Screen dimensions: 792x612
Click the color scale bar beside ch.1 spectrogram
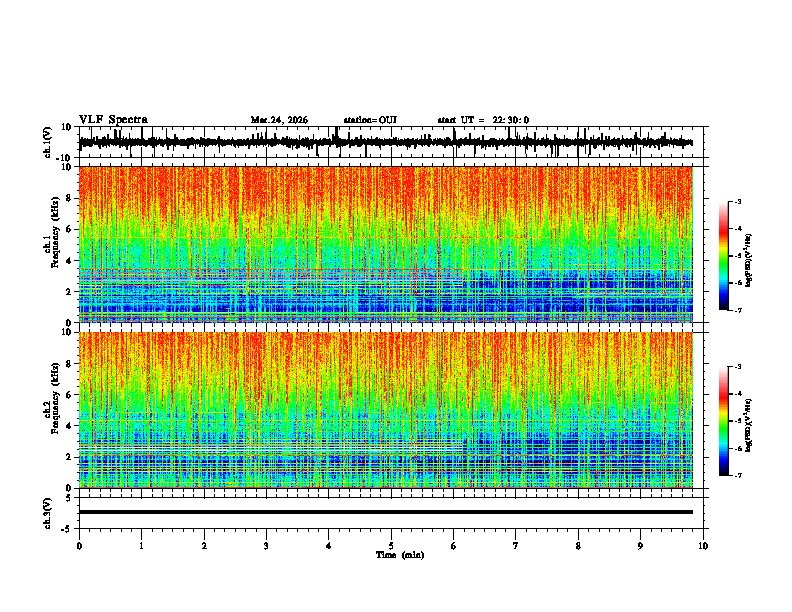724,256
